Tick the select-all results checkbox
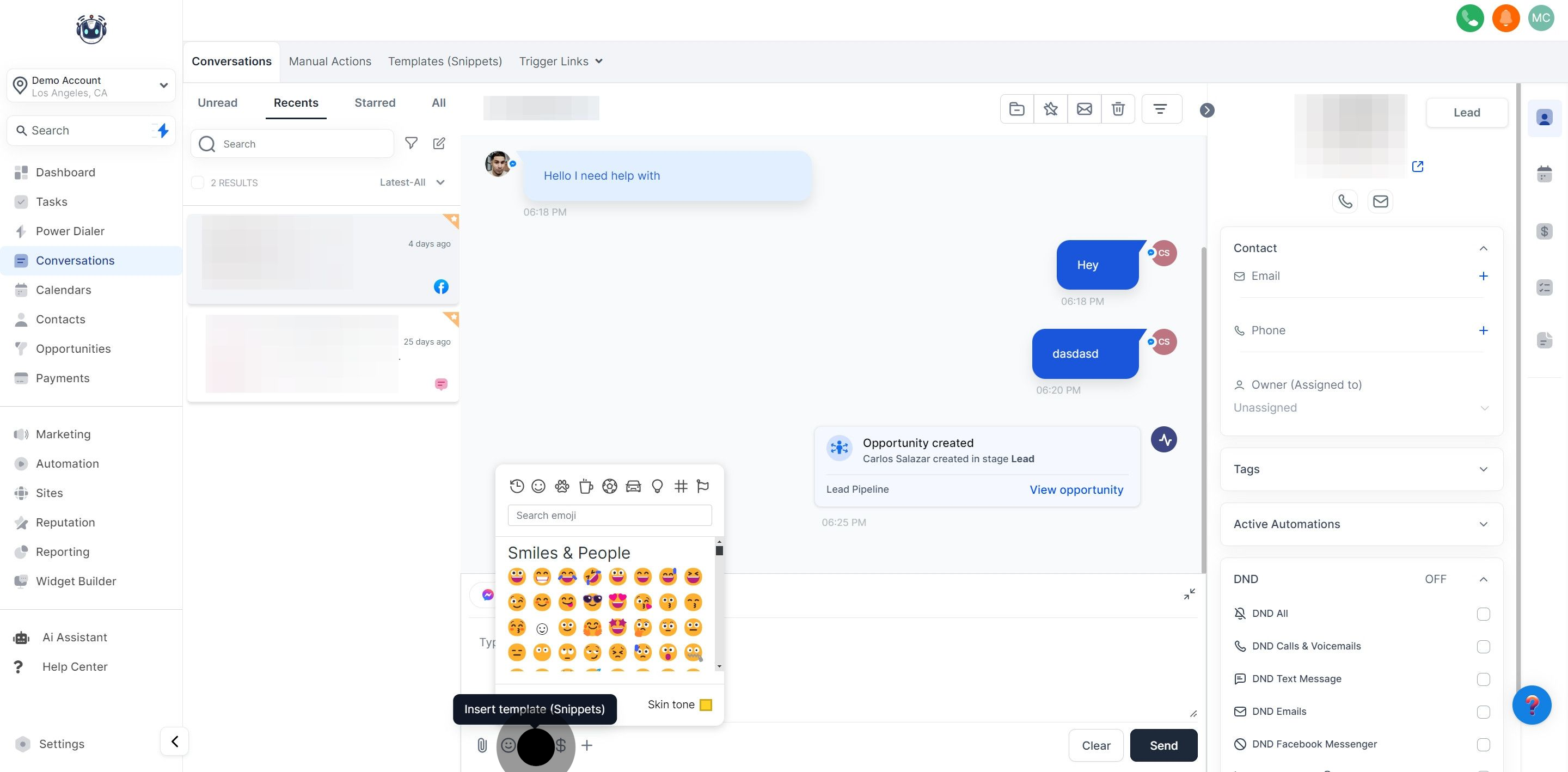Screen dimensions: 1568x772 [x=198, y=182]
